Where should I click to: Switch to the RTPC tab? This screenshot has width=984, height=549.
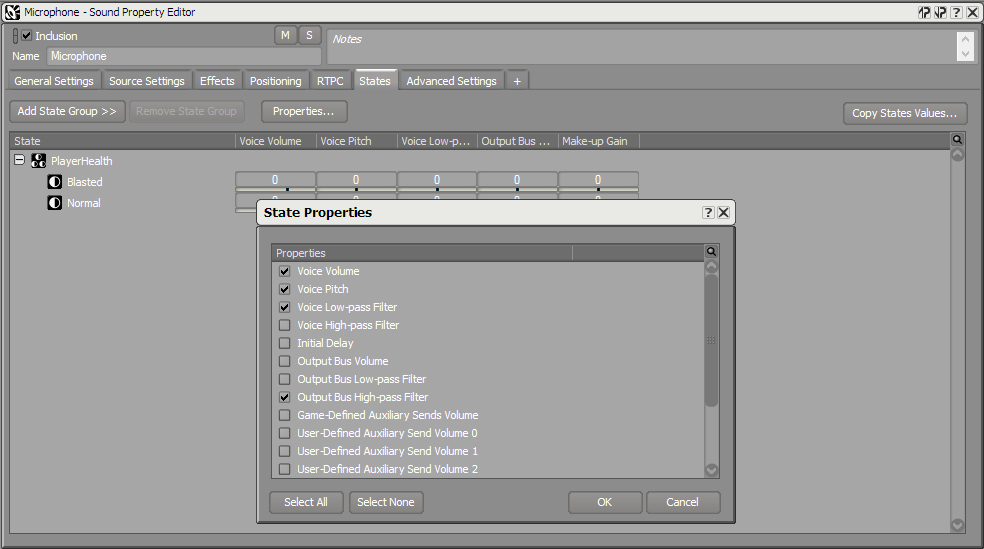tap(330, 81)
